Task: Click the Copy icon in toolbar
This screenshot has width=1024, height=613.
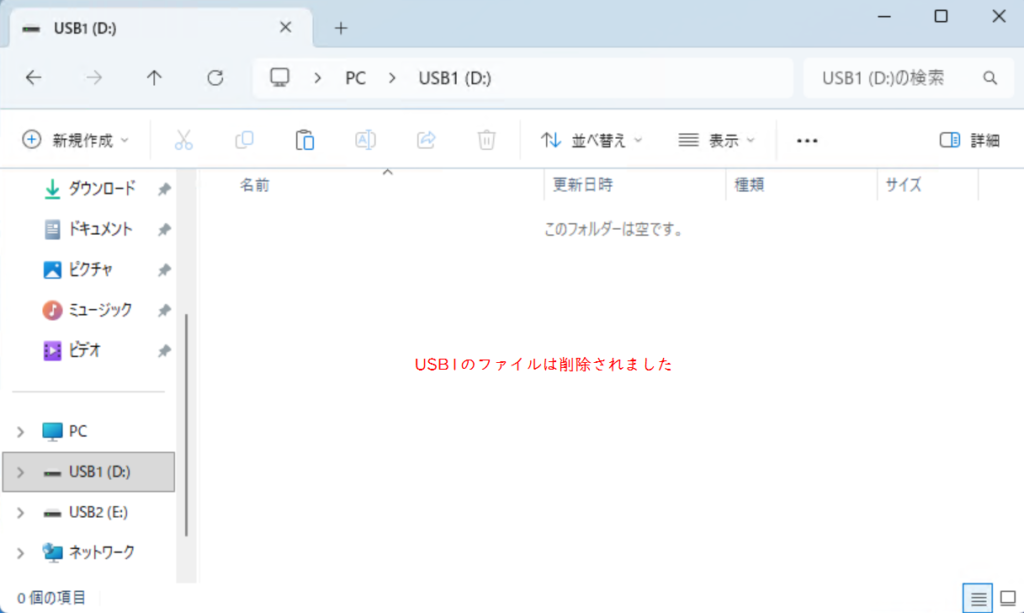Action: tap(244, 140)
